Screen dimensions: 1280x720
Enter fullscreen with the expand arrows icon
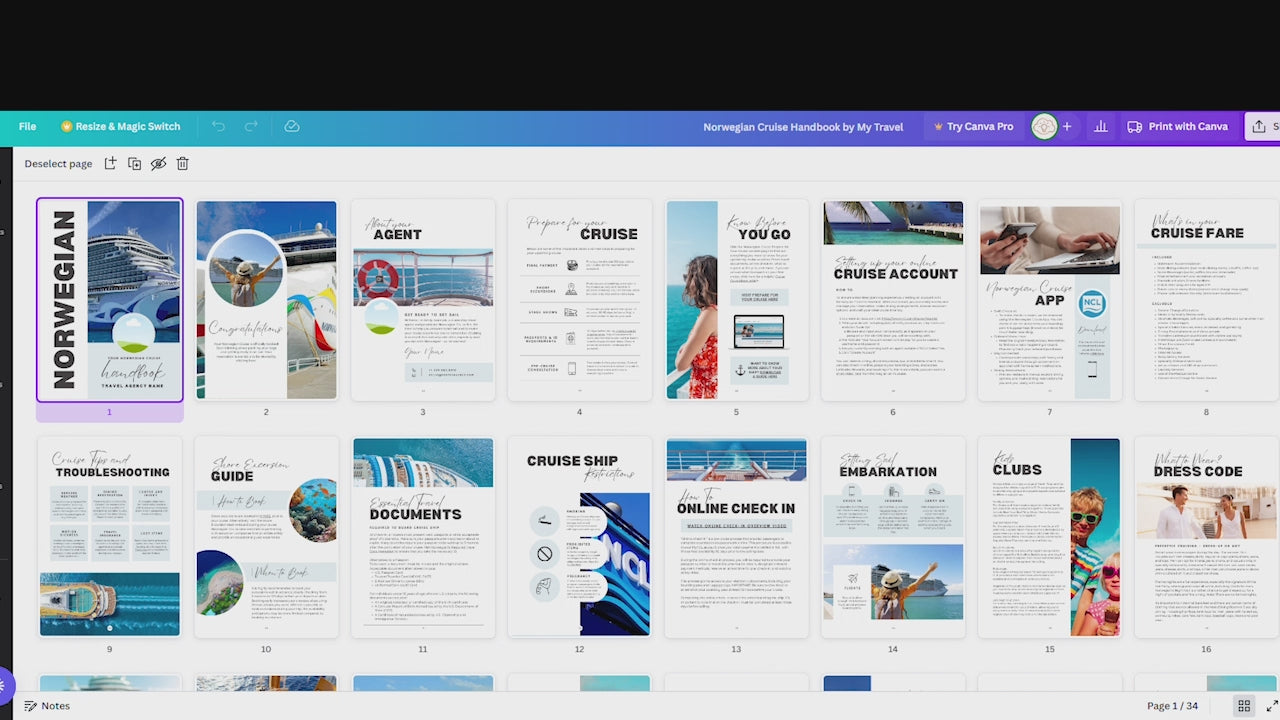pos(1272,706)
